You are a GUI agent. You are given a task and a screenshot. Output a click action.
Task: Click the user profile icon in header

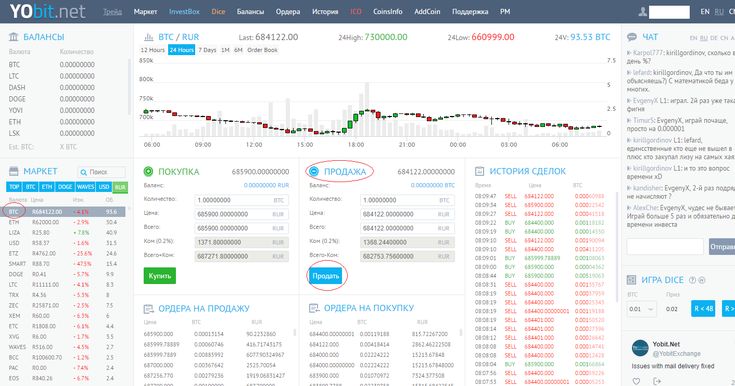click(x=643, y=12)
